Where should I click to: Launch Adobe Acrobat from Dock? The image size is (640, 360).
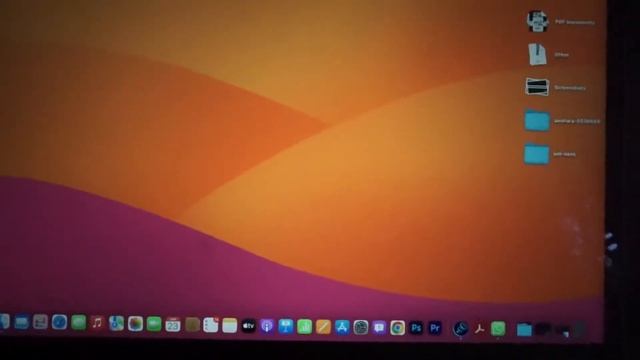(x=479, y=329)
